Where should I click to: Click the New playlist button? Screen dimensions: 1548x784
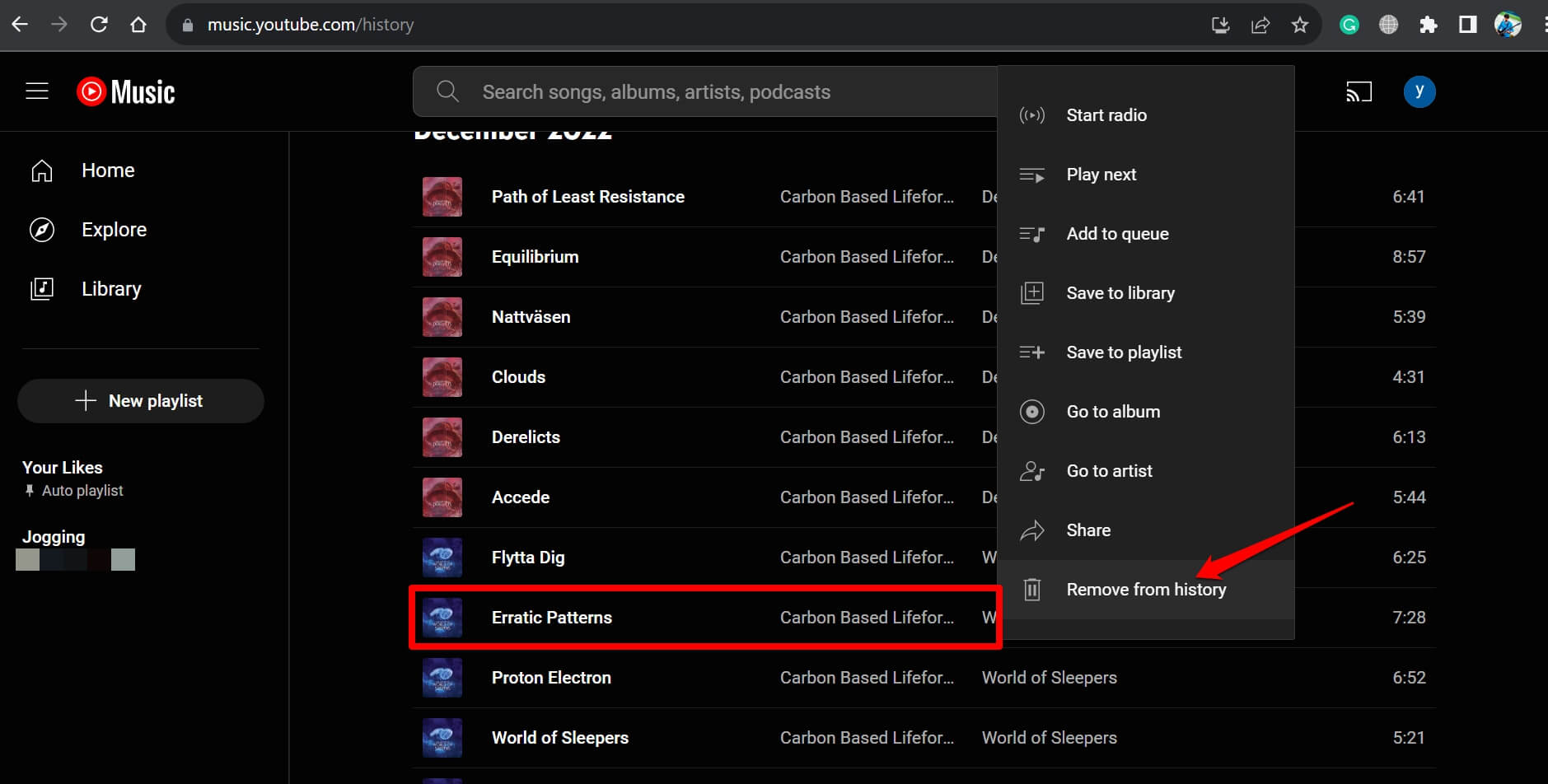tap(140, 401)
